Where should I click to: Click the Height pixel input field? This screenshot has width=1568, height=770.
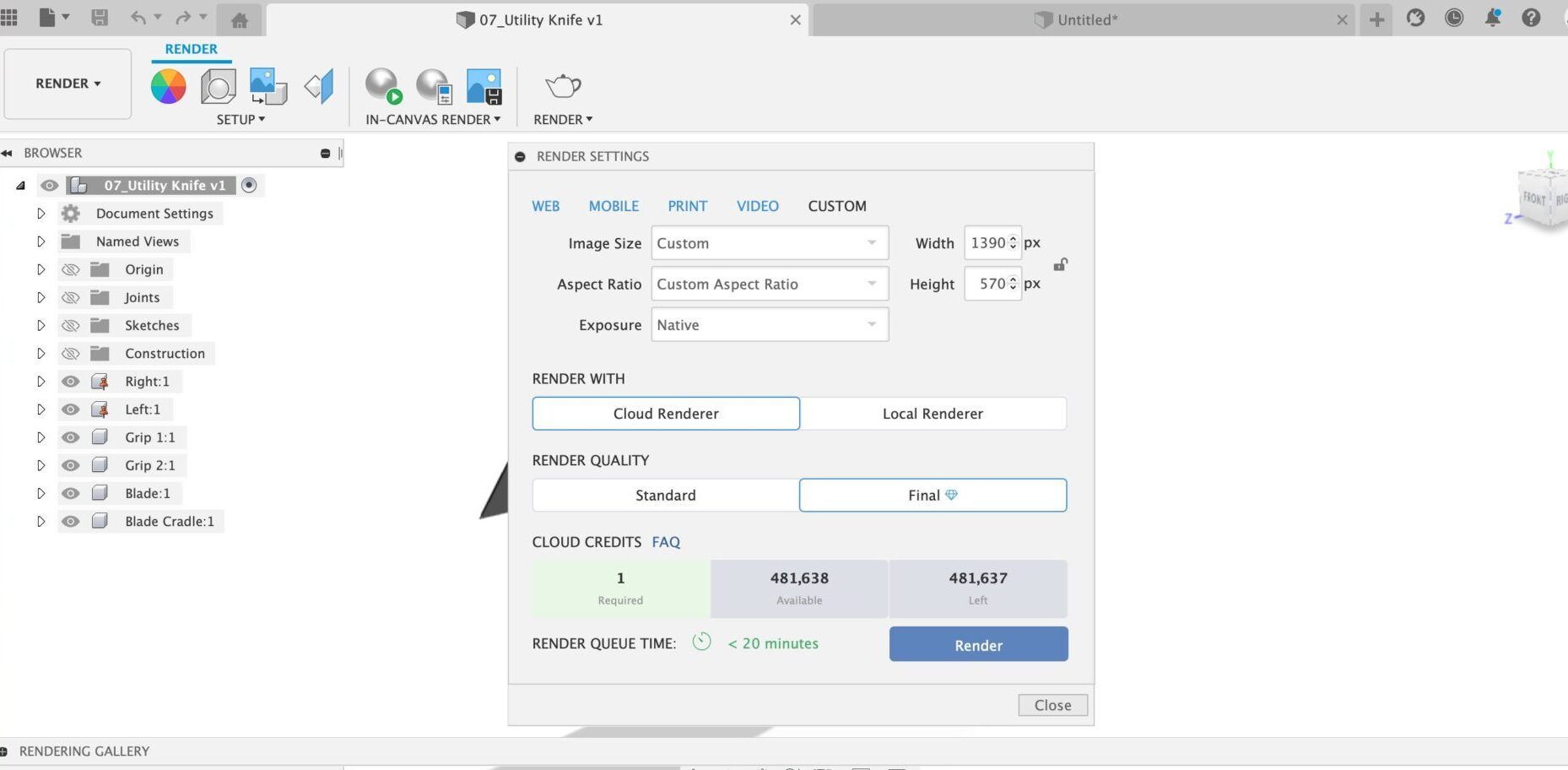(993, 284)
